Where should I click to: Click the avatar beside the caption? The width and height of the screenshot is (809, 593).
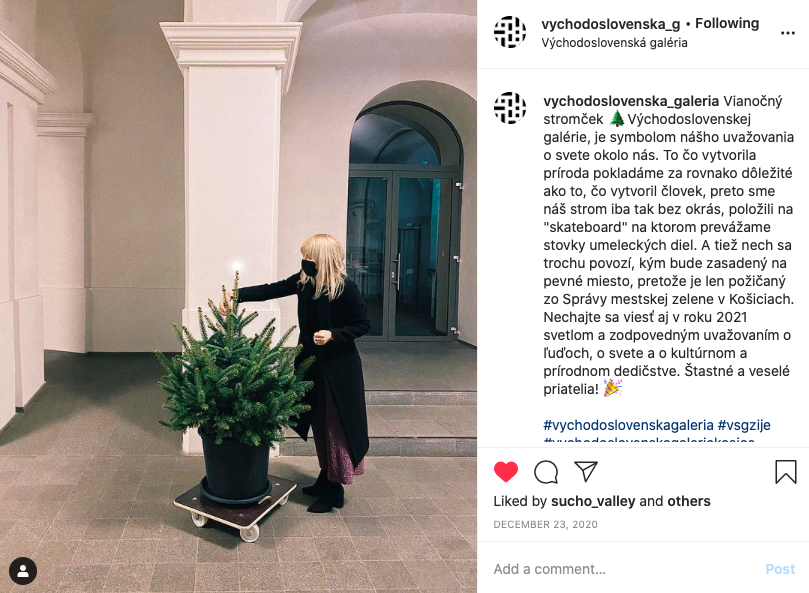point(510,108)
